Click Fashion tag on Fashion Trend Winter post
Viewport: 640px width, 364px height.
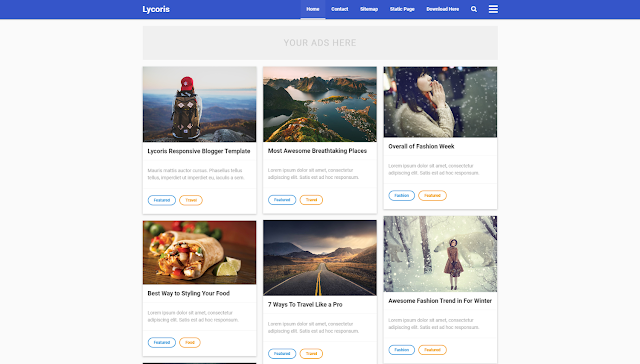pyautogui.click(x=402, y=350)
